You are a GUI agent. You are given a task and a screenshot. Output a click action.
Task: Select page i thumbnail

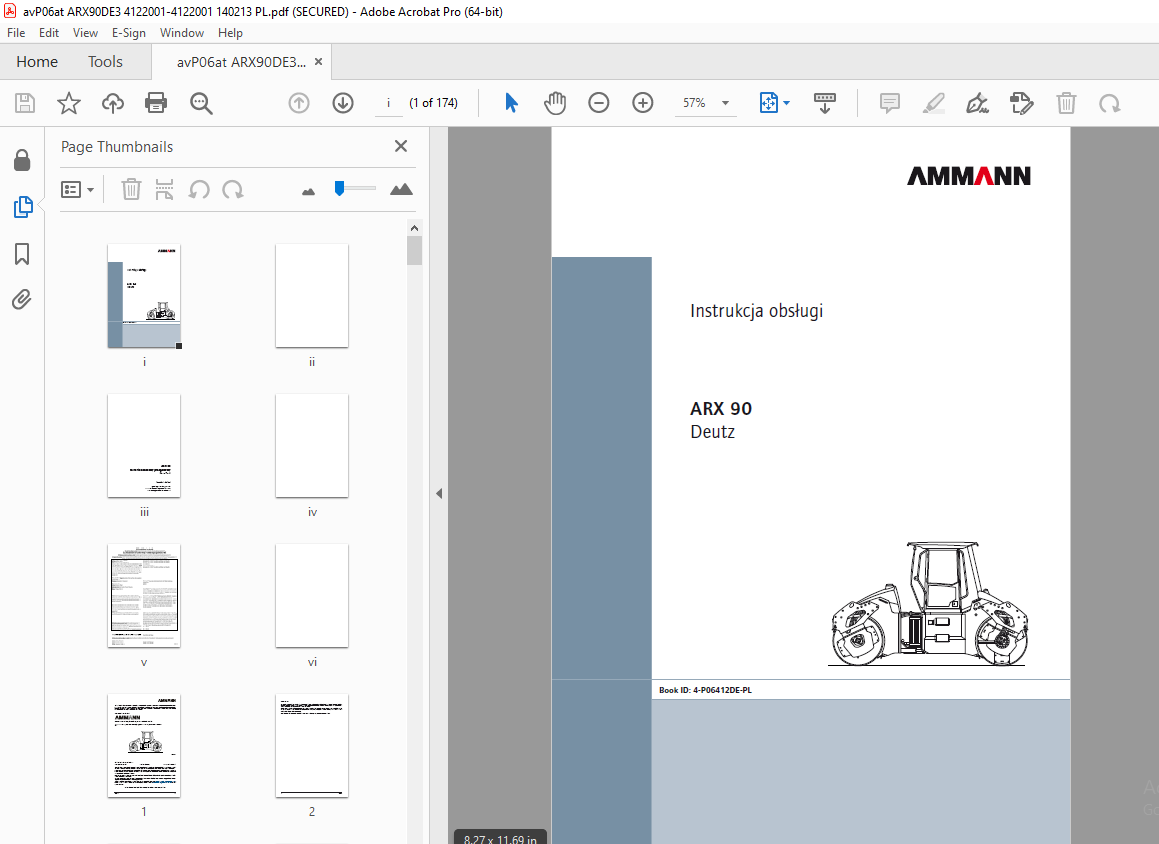click(x=144, y=296)
